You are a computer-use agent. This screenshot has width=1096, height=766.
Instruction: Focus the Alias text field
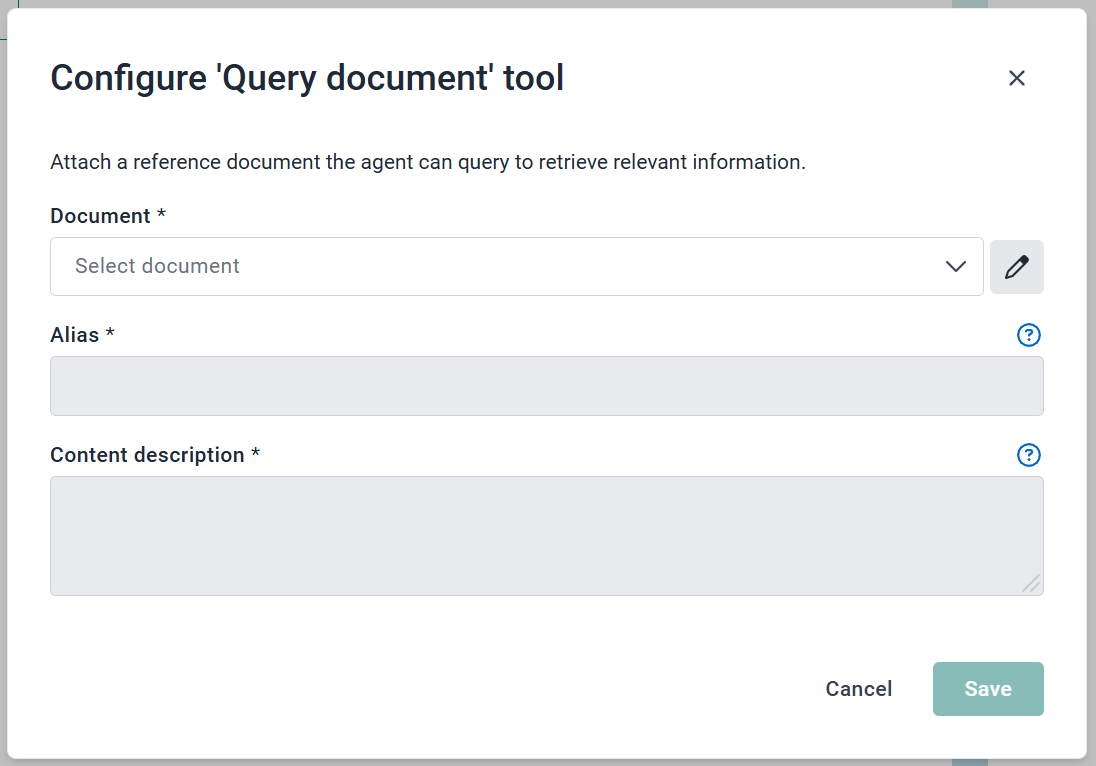click(x=546, y=386)
